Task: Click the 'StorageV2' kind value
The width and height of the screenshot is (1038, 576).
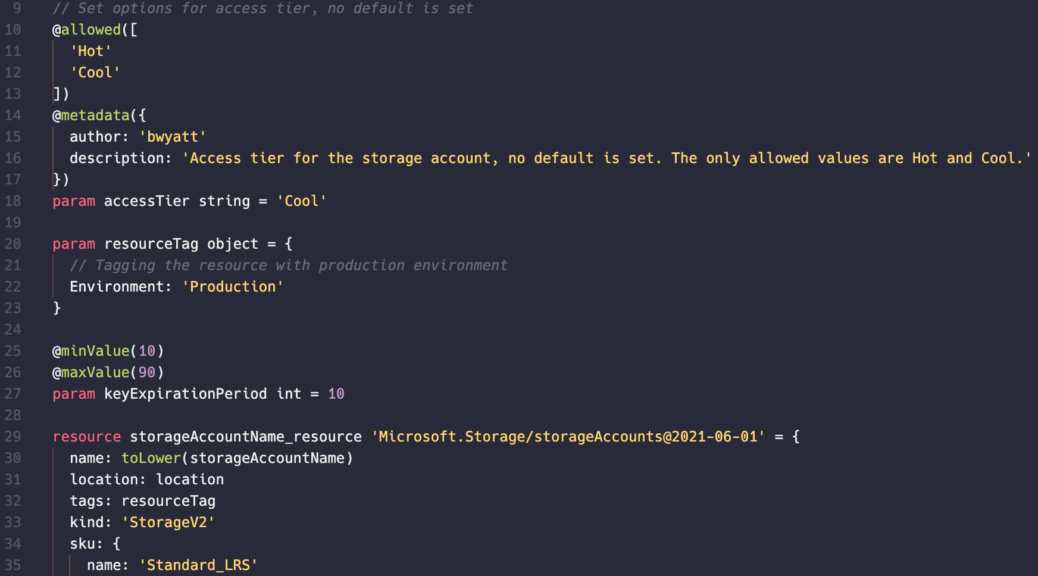Action: click(x=168, y=522)
